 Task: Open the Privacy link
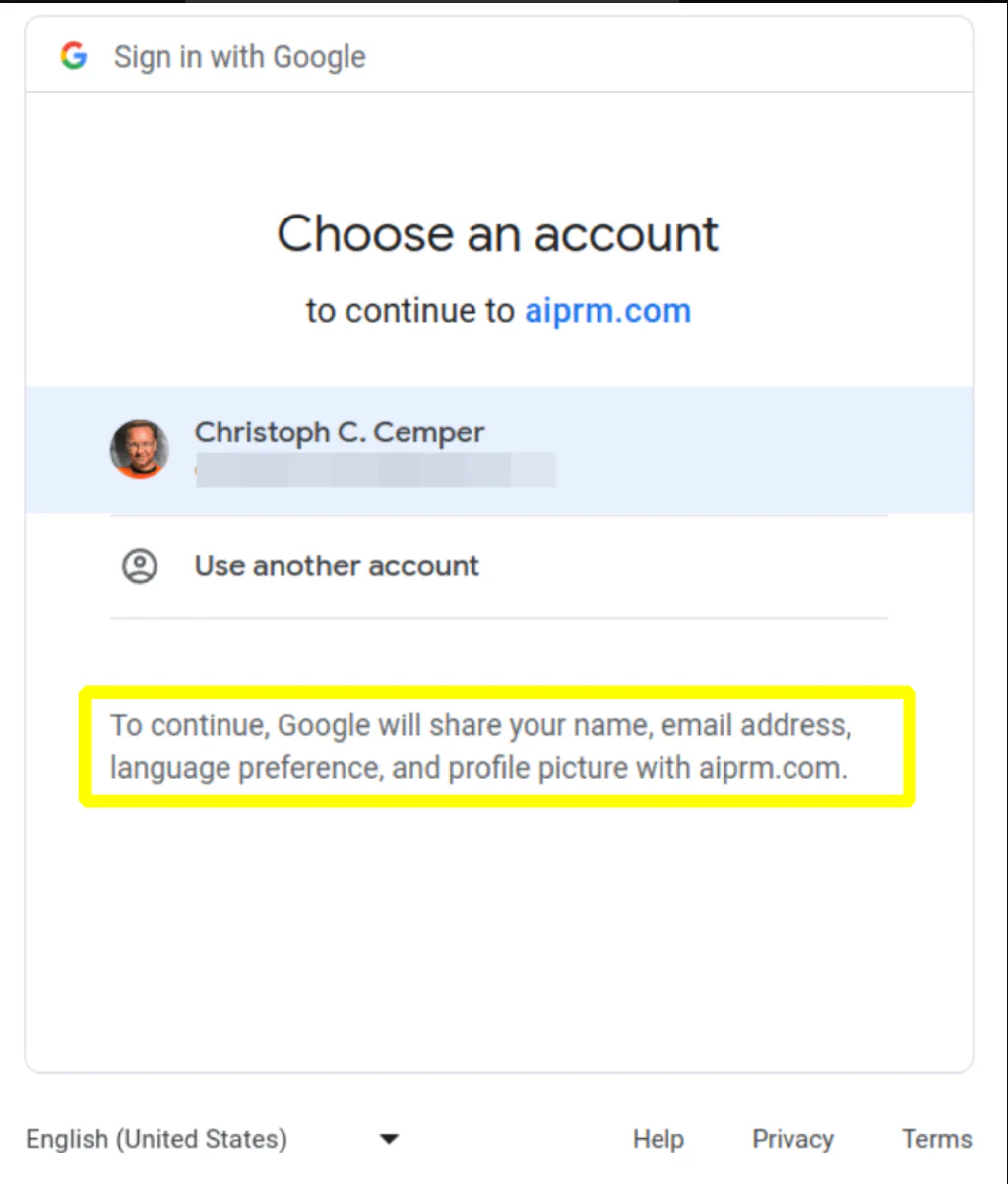click(x=792, y=1139)
